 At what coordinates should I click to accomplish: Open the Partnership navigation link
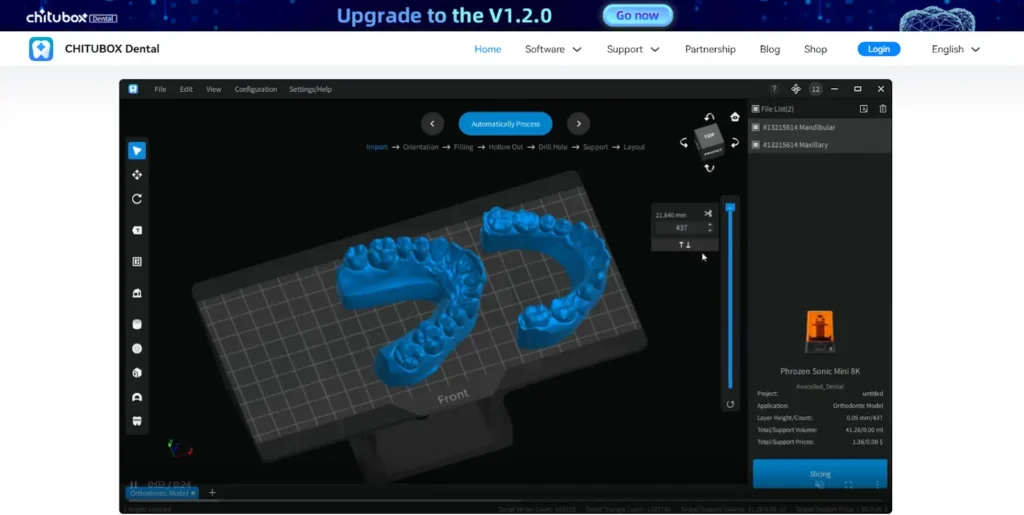(710, 49)
